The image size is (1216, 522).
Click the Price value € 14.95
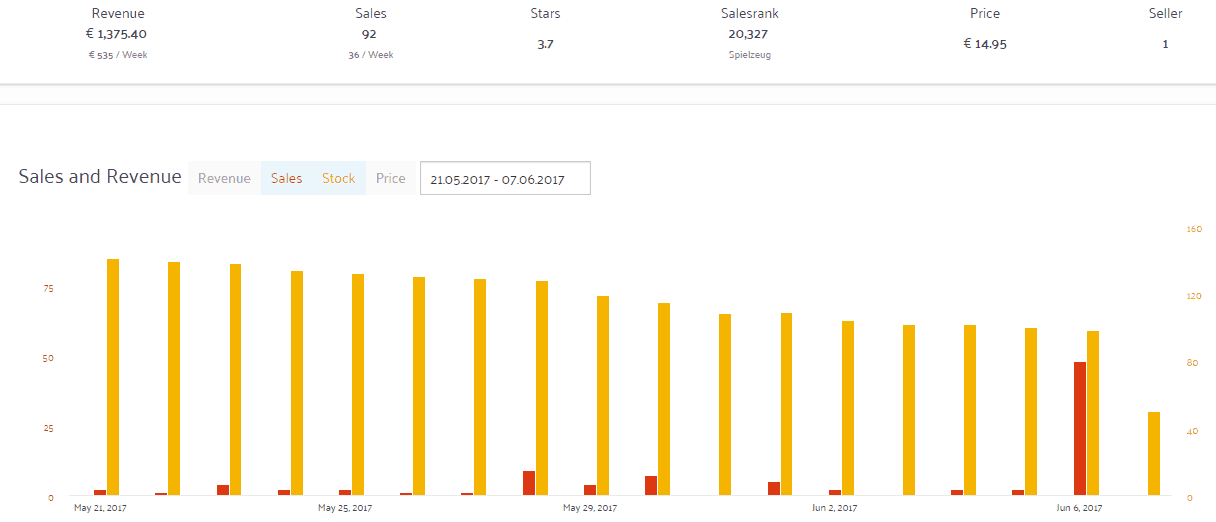coord(985,44)
